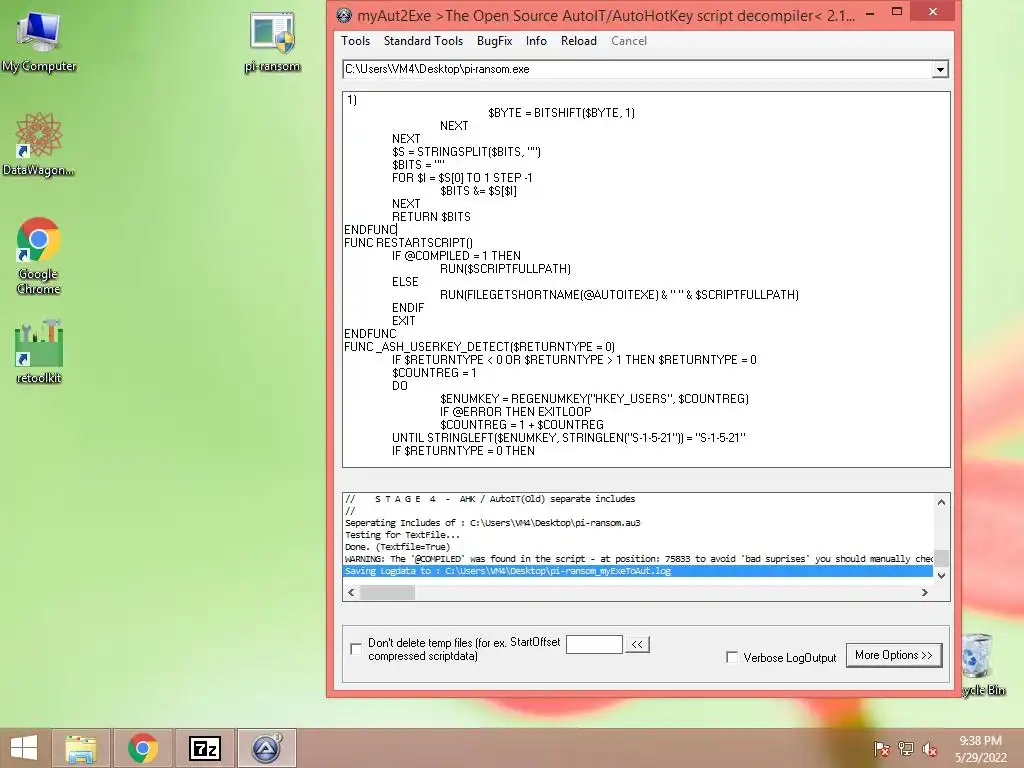Click the Cancel menu item
The image size is (1024, 768).
[629, 40]
